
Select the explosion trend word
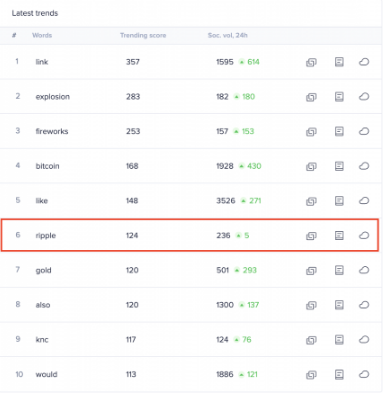pos(53,97)
